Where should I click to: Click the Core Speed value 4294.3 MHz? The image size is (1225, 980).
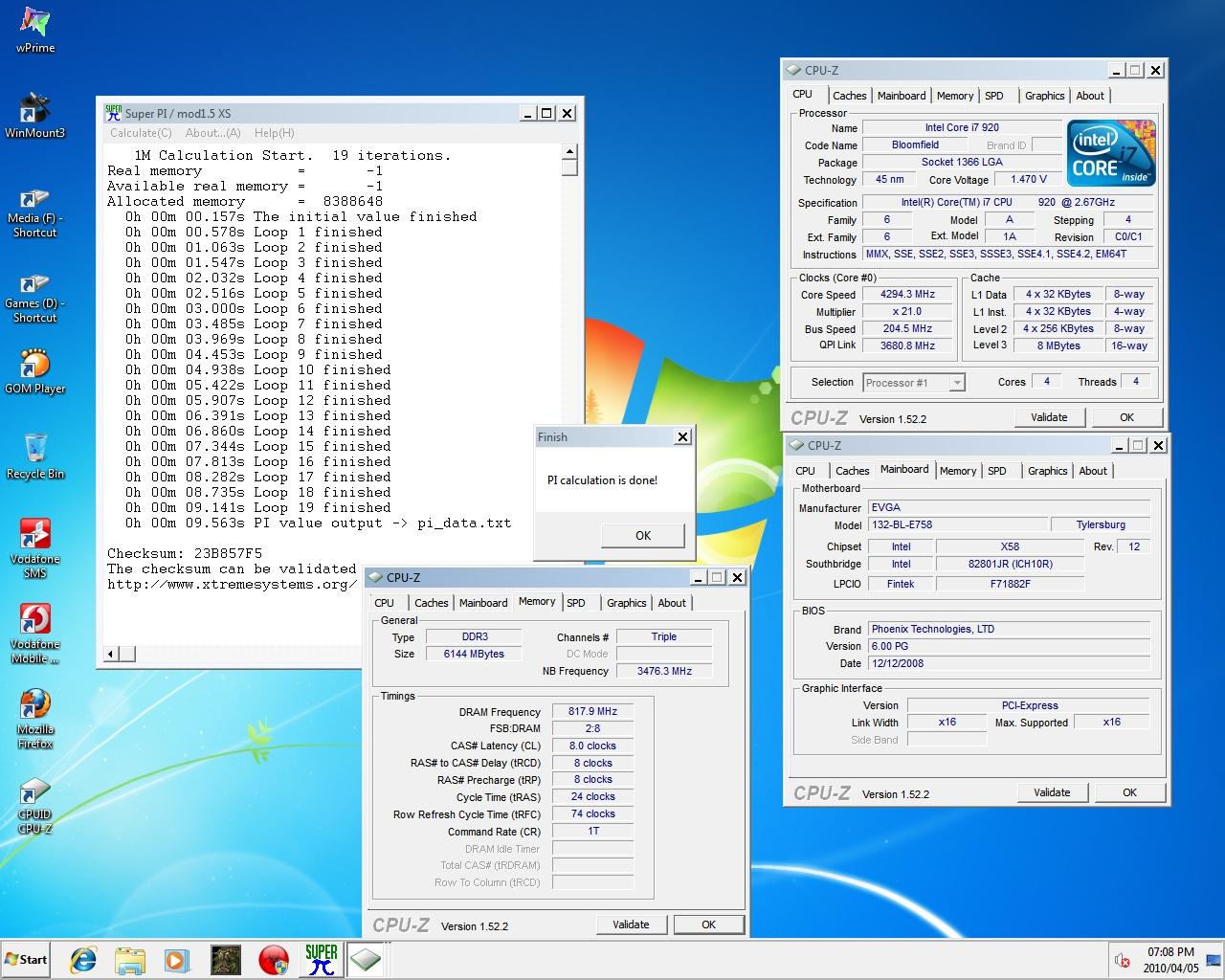pos(907,295)
